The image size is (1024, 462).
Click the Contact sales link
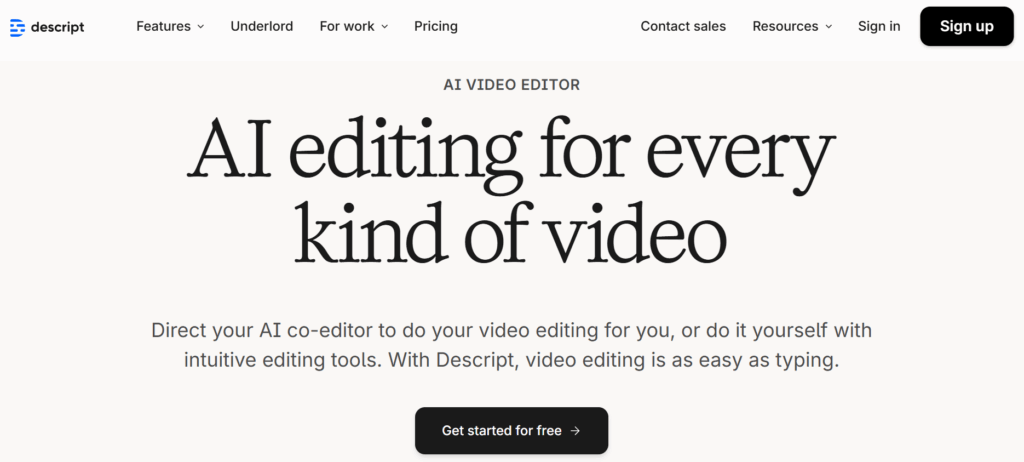click(x=683, y=26)
